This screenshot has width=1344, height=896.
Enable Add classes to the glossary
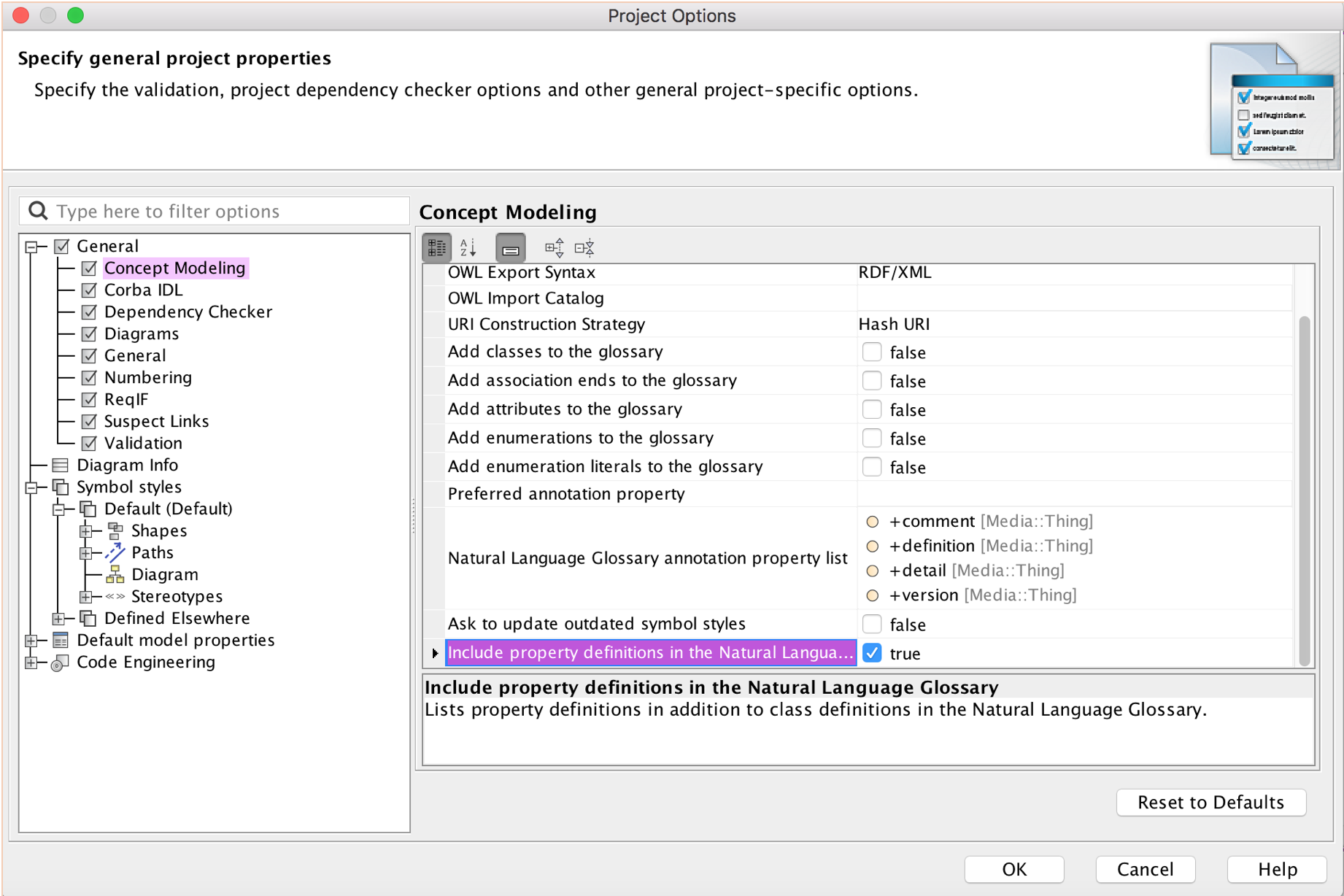click(871, 352)
